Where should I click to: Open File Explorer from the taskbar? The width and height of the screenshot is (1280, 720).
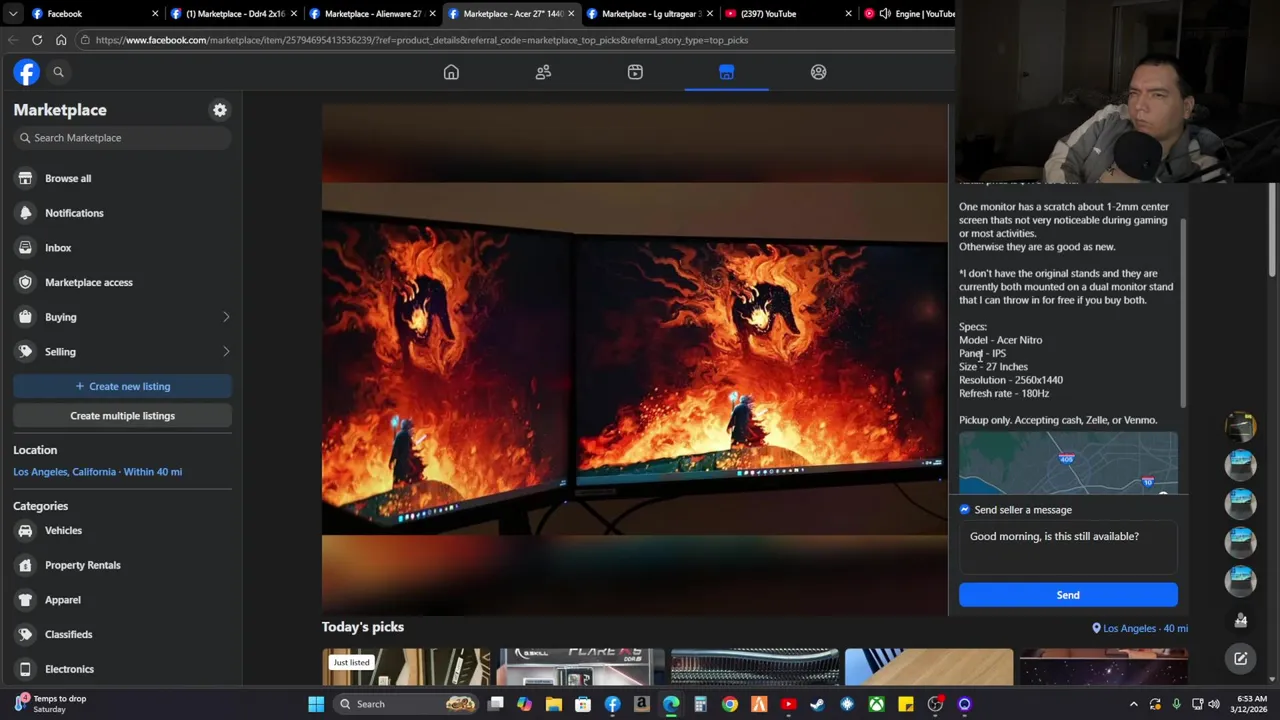554,704
